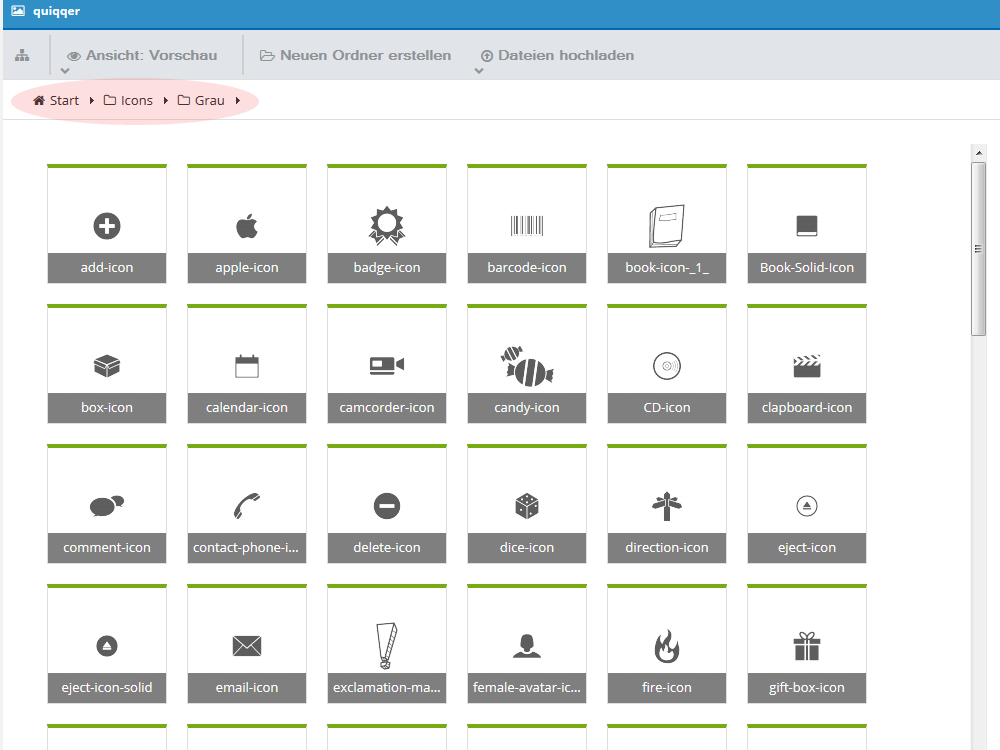Expand the arrow after Grau breadcrumb
Image resolution: width=1000 pixels, height=750 pixels.
(238, 101)
